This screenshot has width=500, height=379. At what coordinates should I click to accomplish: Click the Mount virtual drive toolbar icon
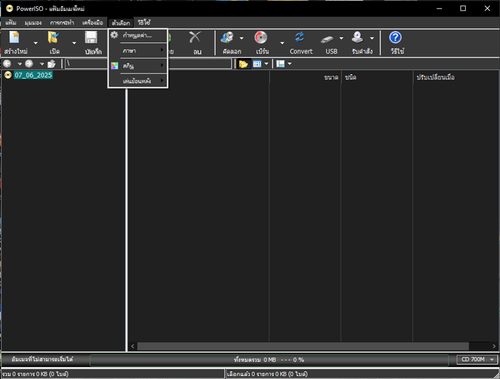357,37
